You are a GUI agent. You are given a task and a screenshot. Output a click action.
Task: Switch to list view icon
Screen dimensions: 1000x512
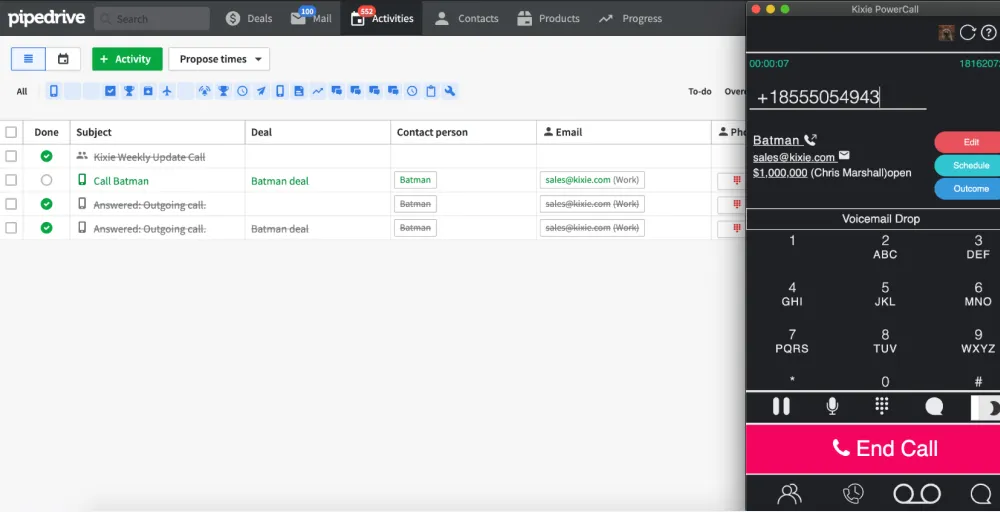point(28,59)
